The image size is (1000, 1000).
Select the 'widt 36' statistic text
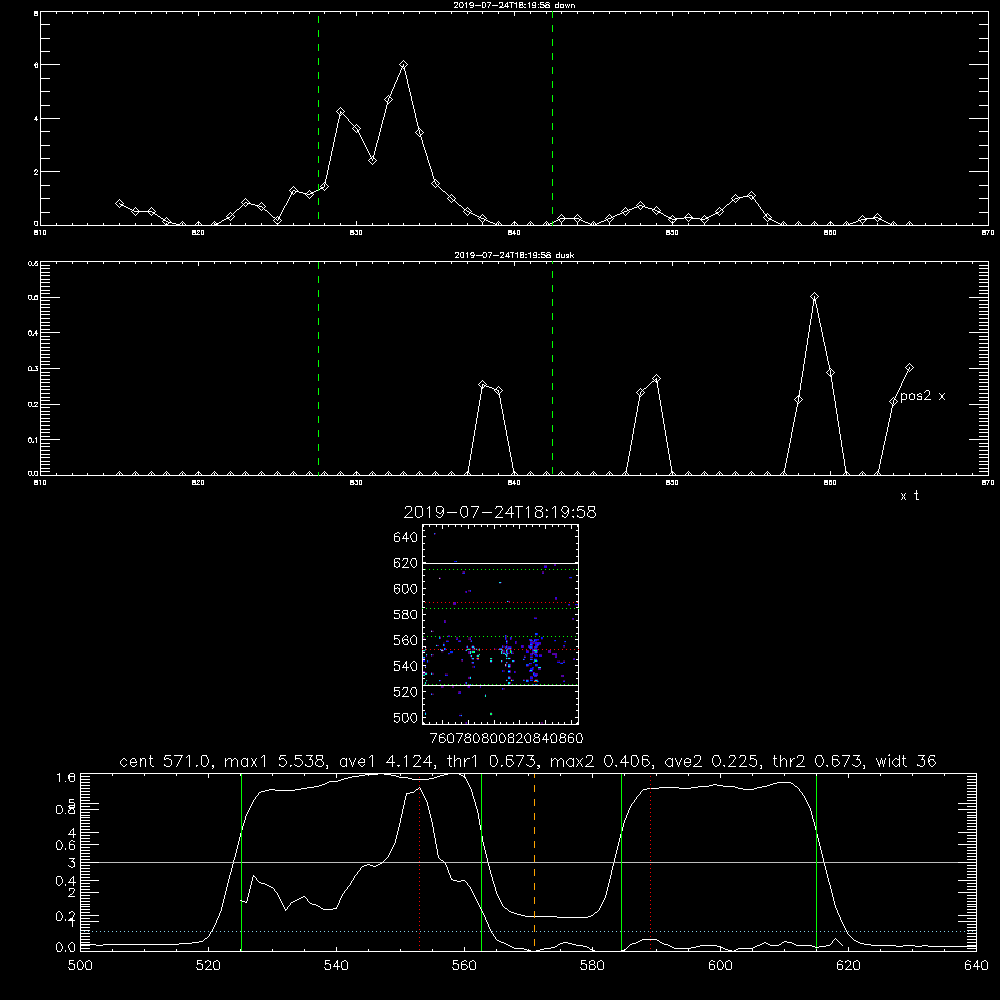pos(906,761)
